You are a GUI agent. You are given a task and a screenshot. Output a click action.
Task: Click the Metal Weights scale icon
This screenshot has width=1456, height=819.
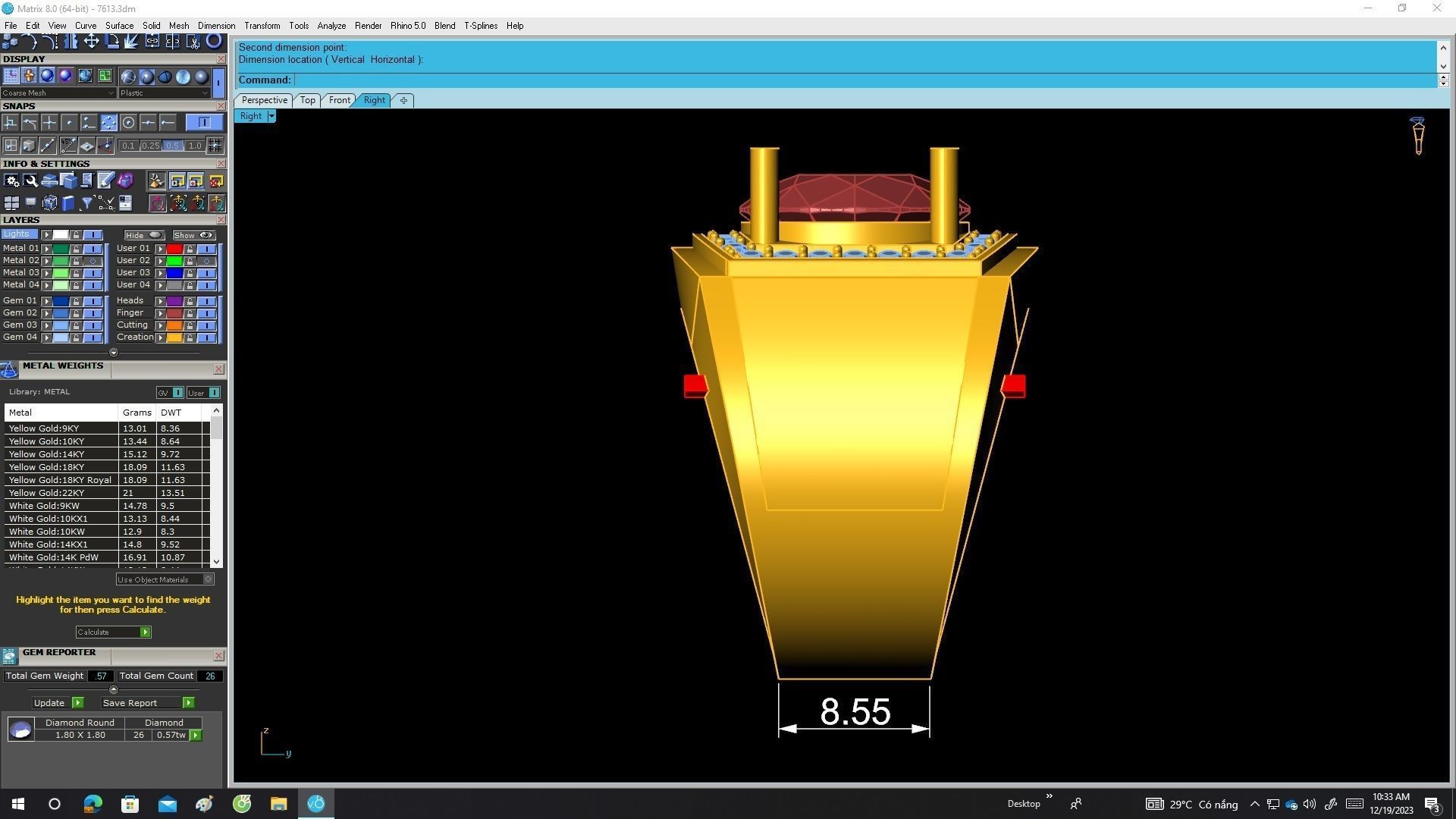tap(9, 369)
